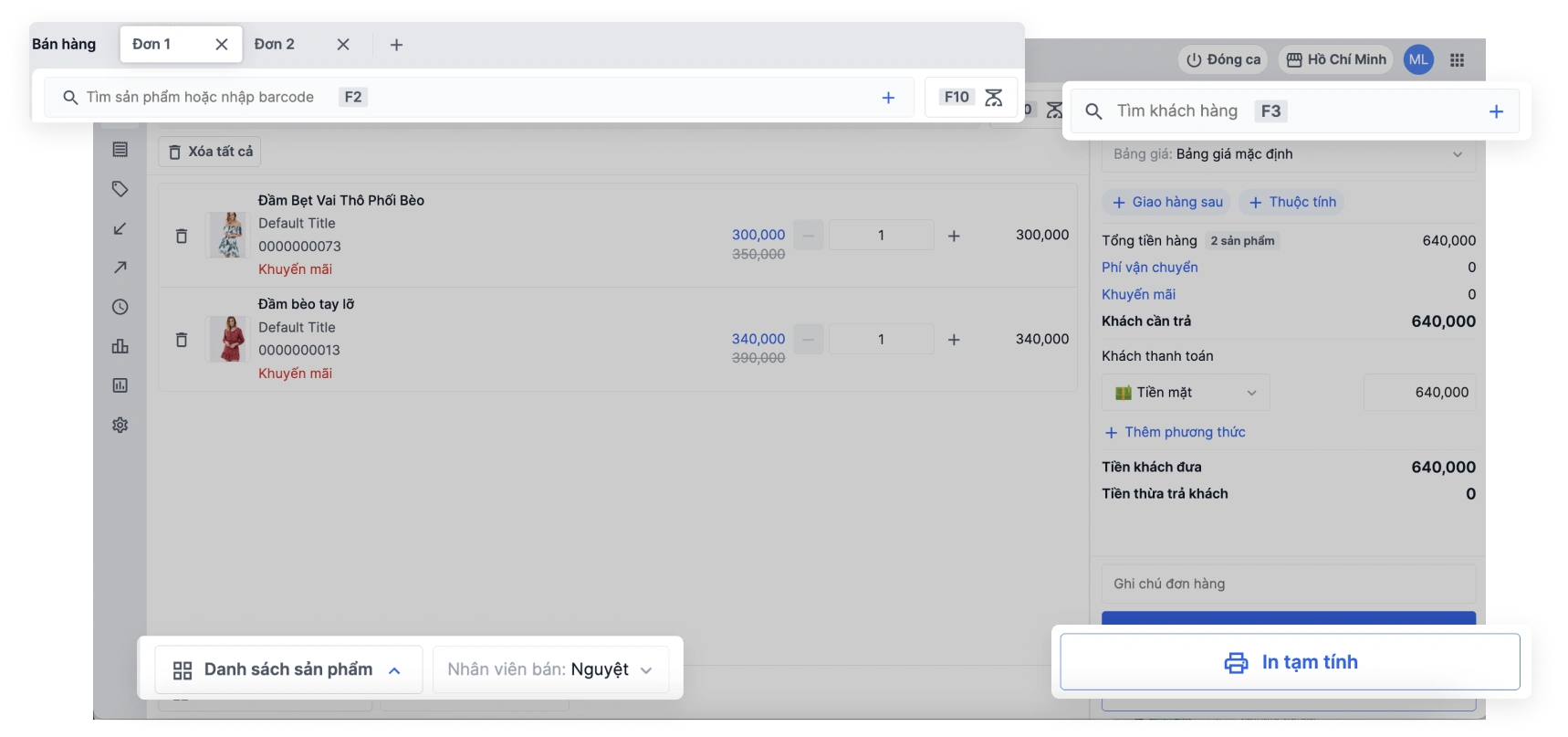Focus the Ghi chú đơn hàng note field
1568x737 pixels.
coord(1288,584)
